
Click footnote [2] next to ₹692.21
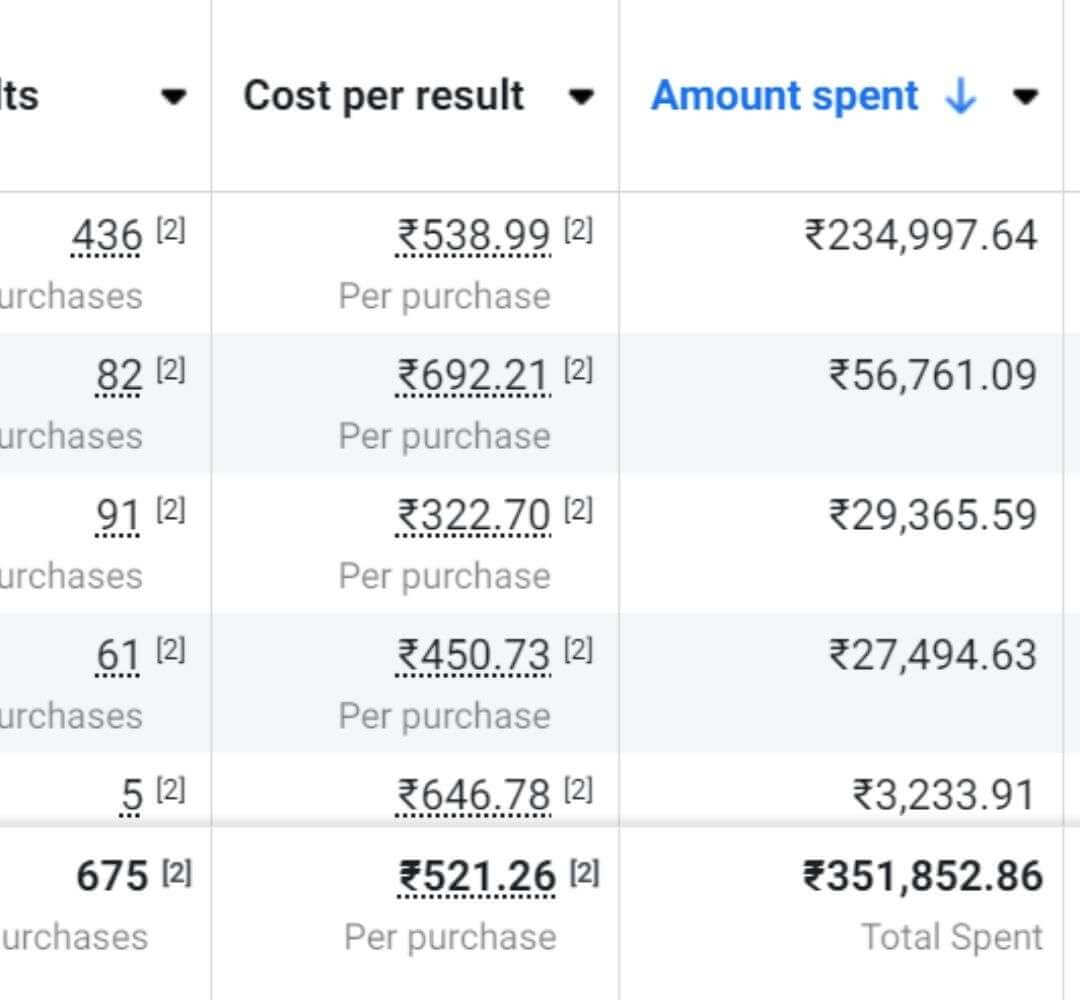click(x=579, y=369)
